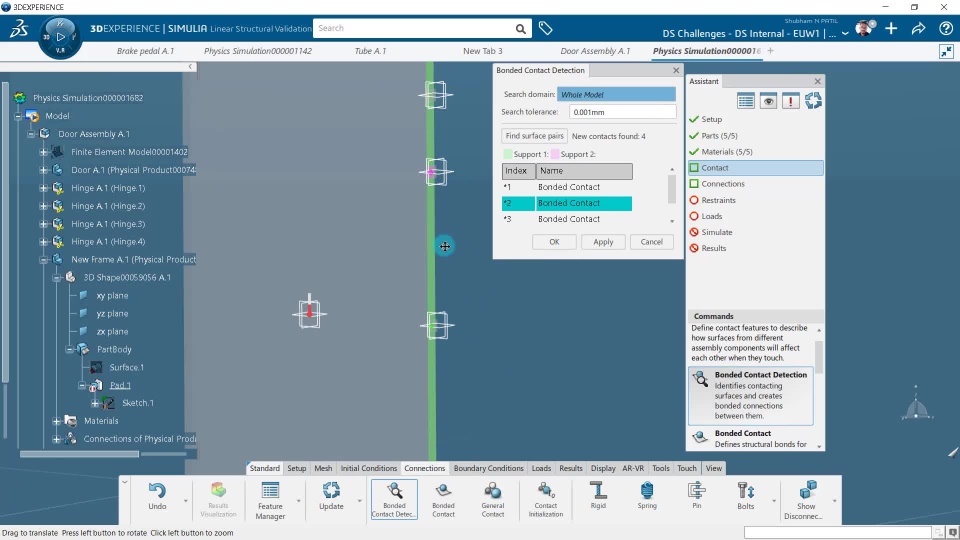Close the Bonded Contact Detection dialog
This screenshot has width=960, height=540.
click(676, 70)
